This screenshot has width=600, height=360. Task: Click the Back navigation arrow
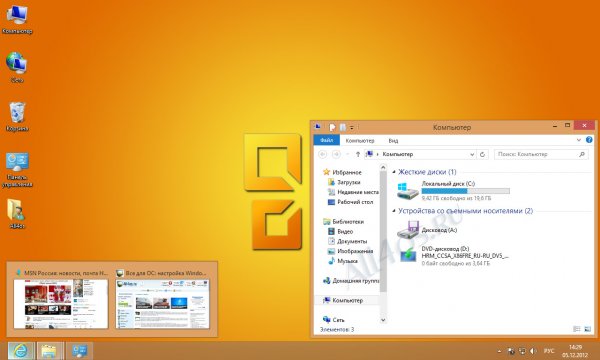[323, 154]
